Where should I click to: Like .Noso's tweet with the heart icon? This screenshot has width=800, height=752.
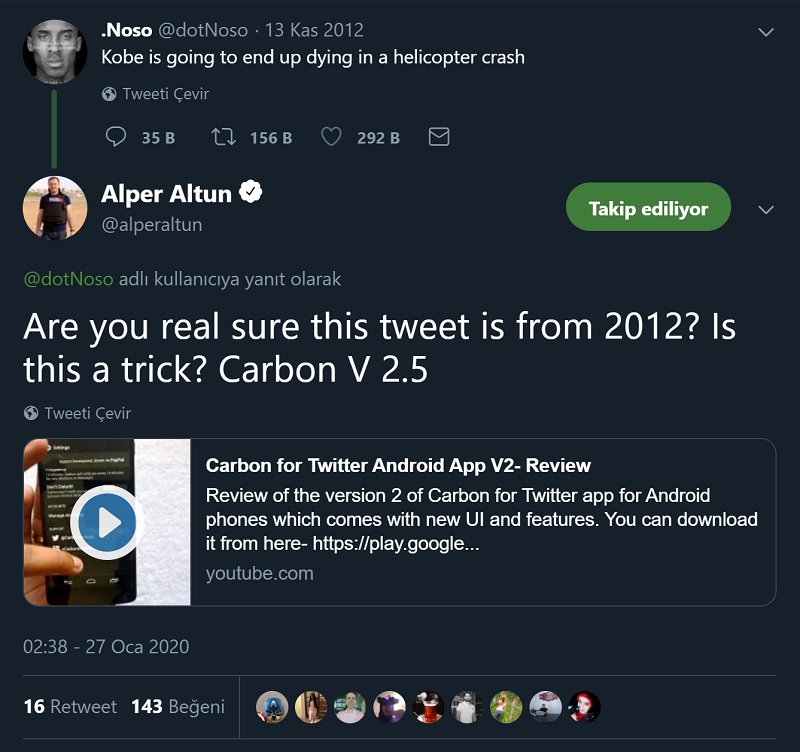tap(331, 137)
